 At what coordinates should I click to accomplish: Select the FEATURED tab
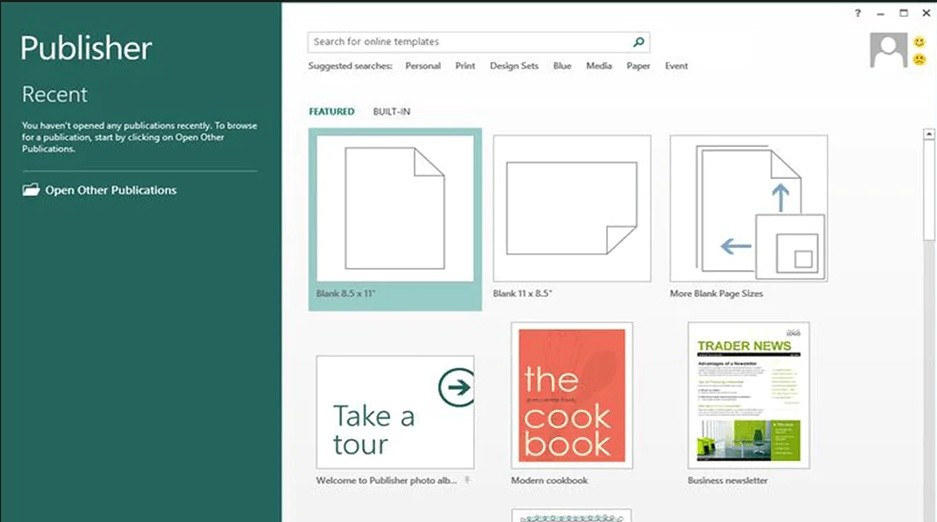pos(331,112)
